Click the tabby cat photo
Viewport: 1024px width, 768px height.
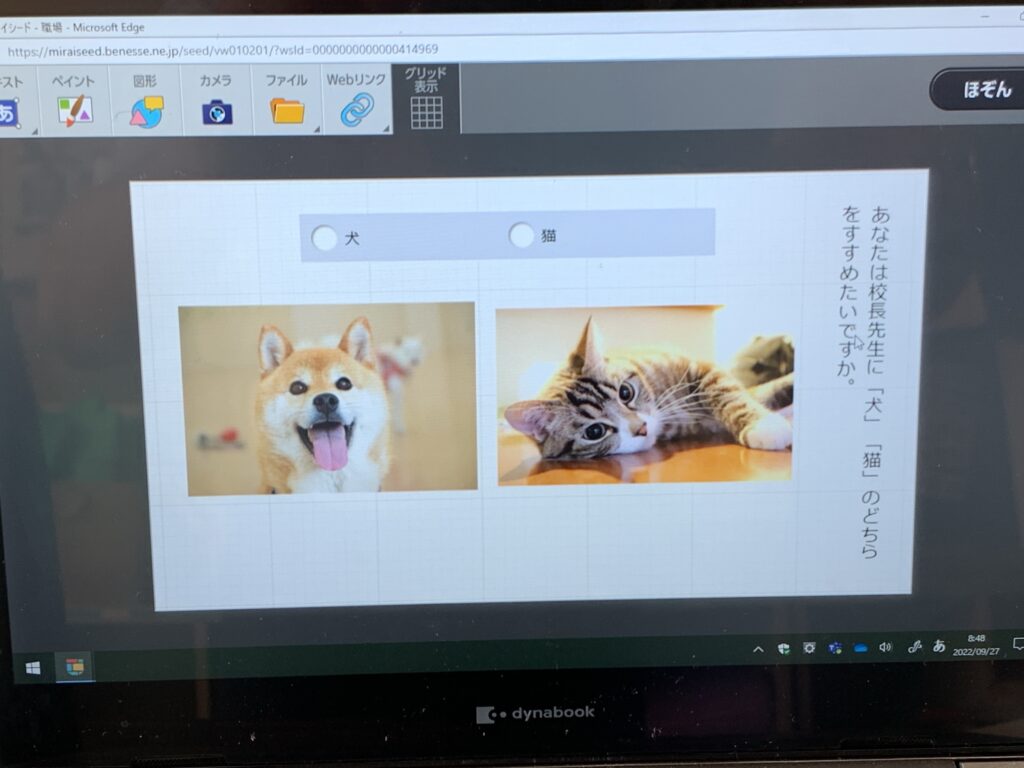point(644,395)
